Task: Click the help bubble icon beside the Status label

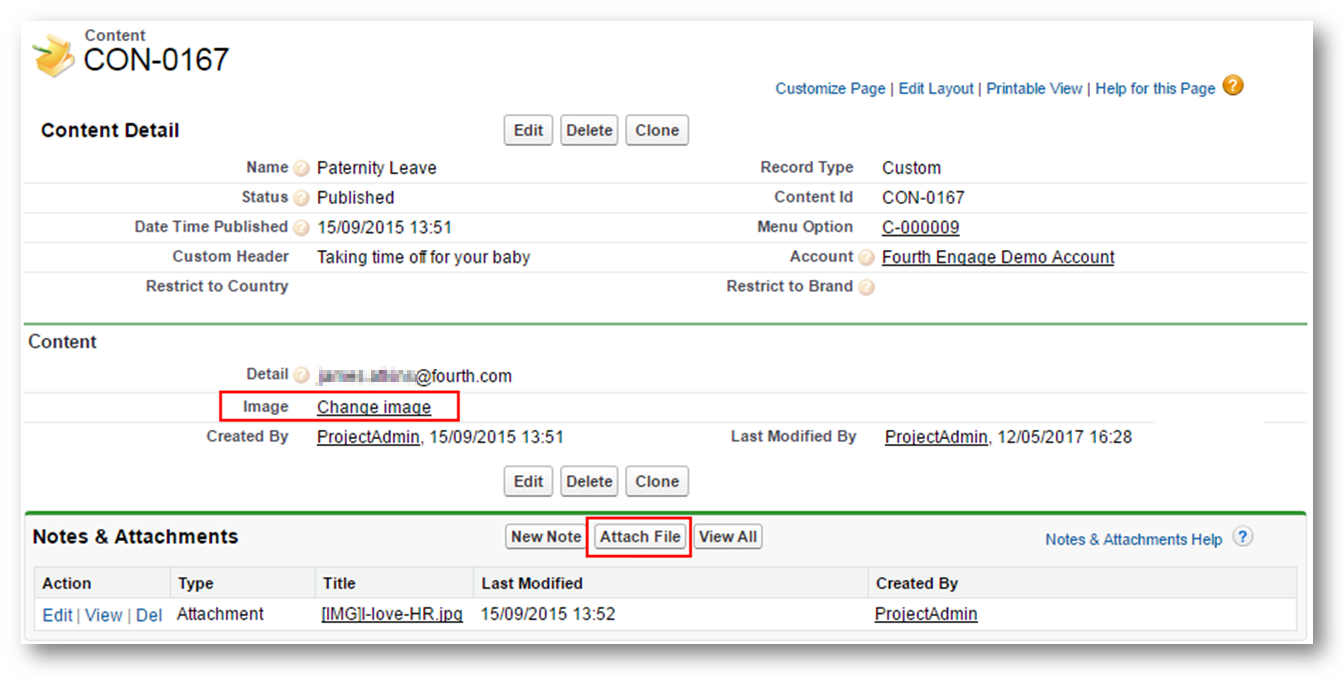Action: point(301,198)
